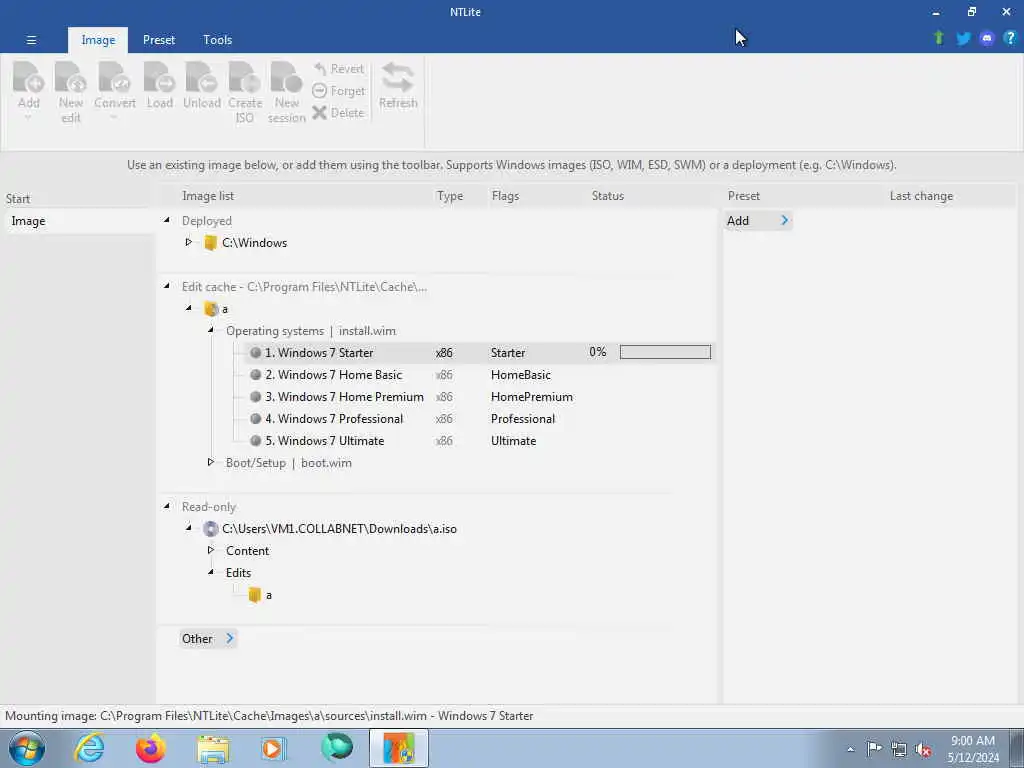Click the C:\Windows folder icon
The width and height of the screenshot is (1024, 768).
[x=210, y=243]
